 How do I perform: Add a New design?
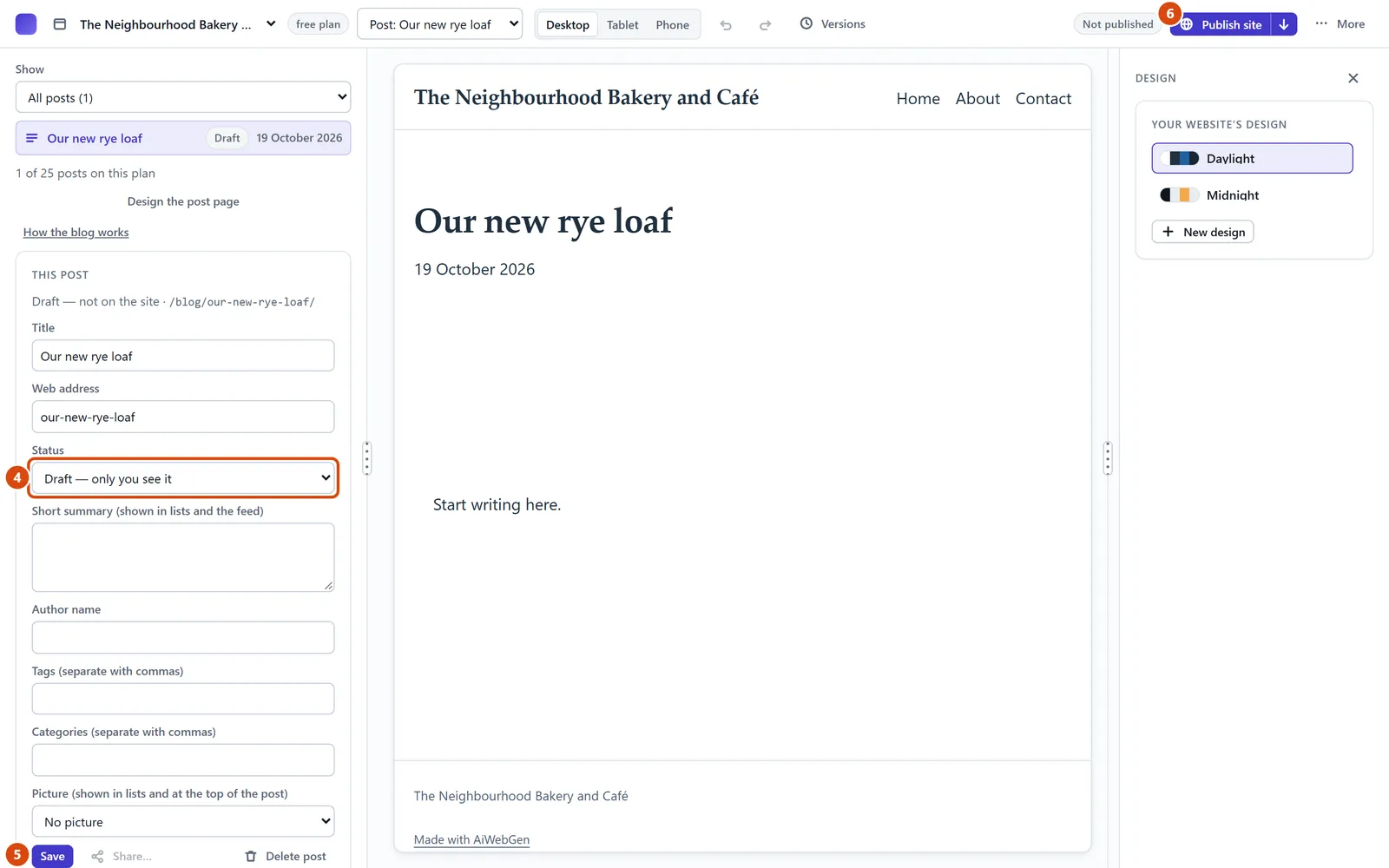click(x=1202, y=232)
